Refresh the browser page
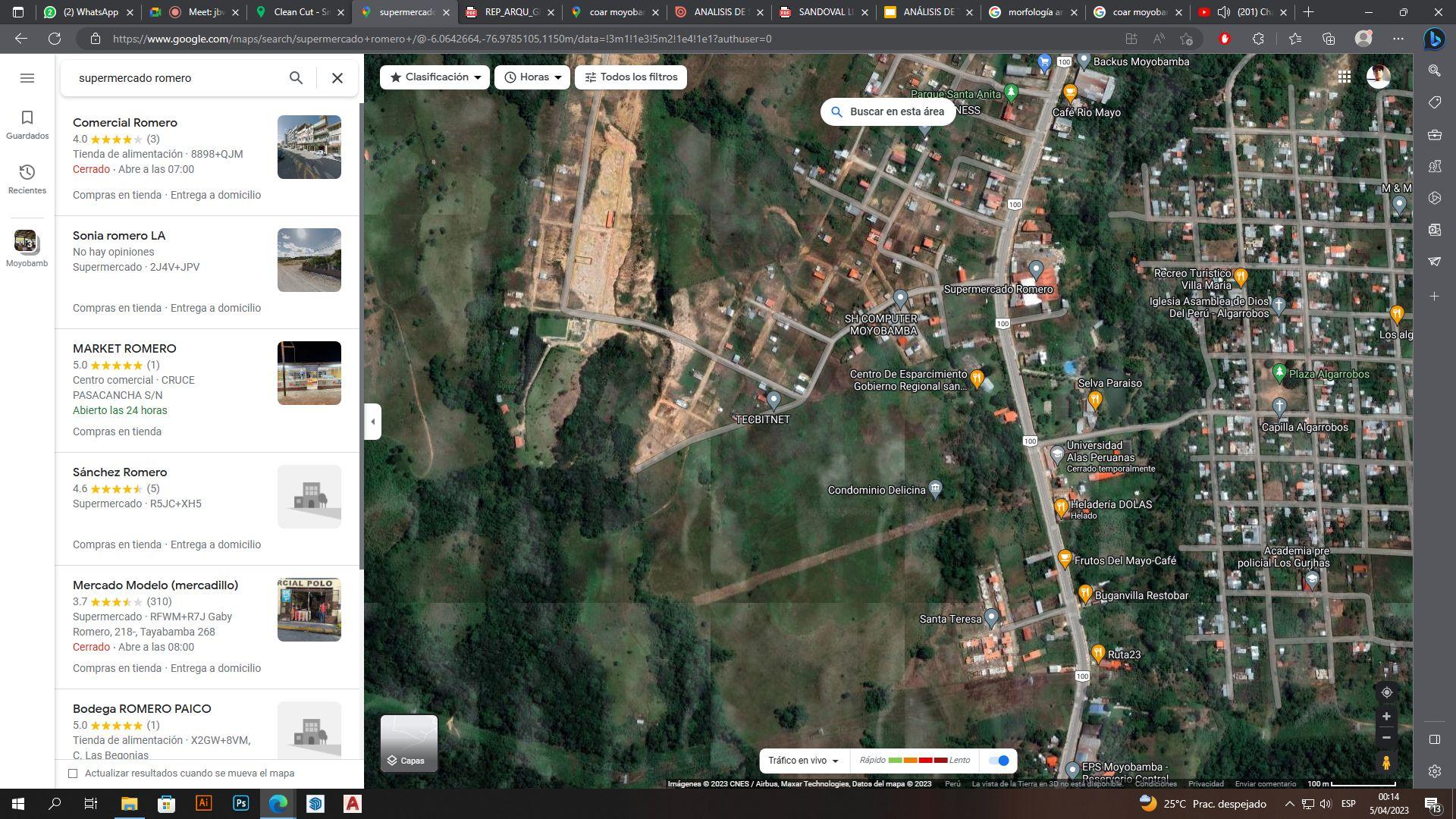 coord(55,39)
